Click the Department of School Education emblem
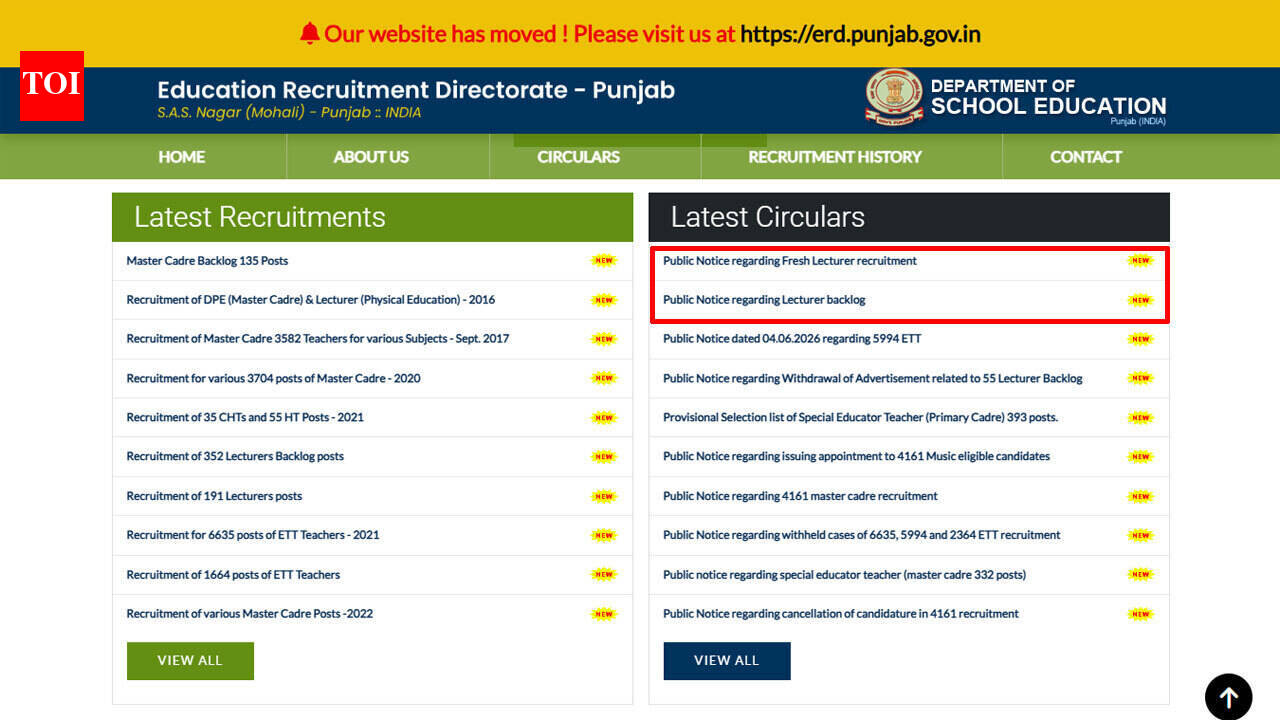This screenshot has height=720, width=1280. (x=894, y=97)
